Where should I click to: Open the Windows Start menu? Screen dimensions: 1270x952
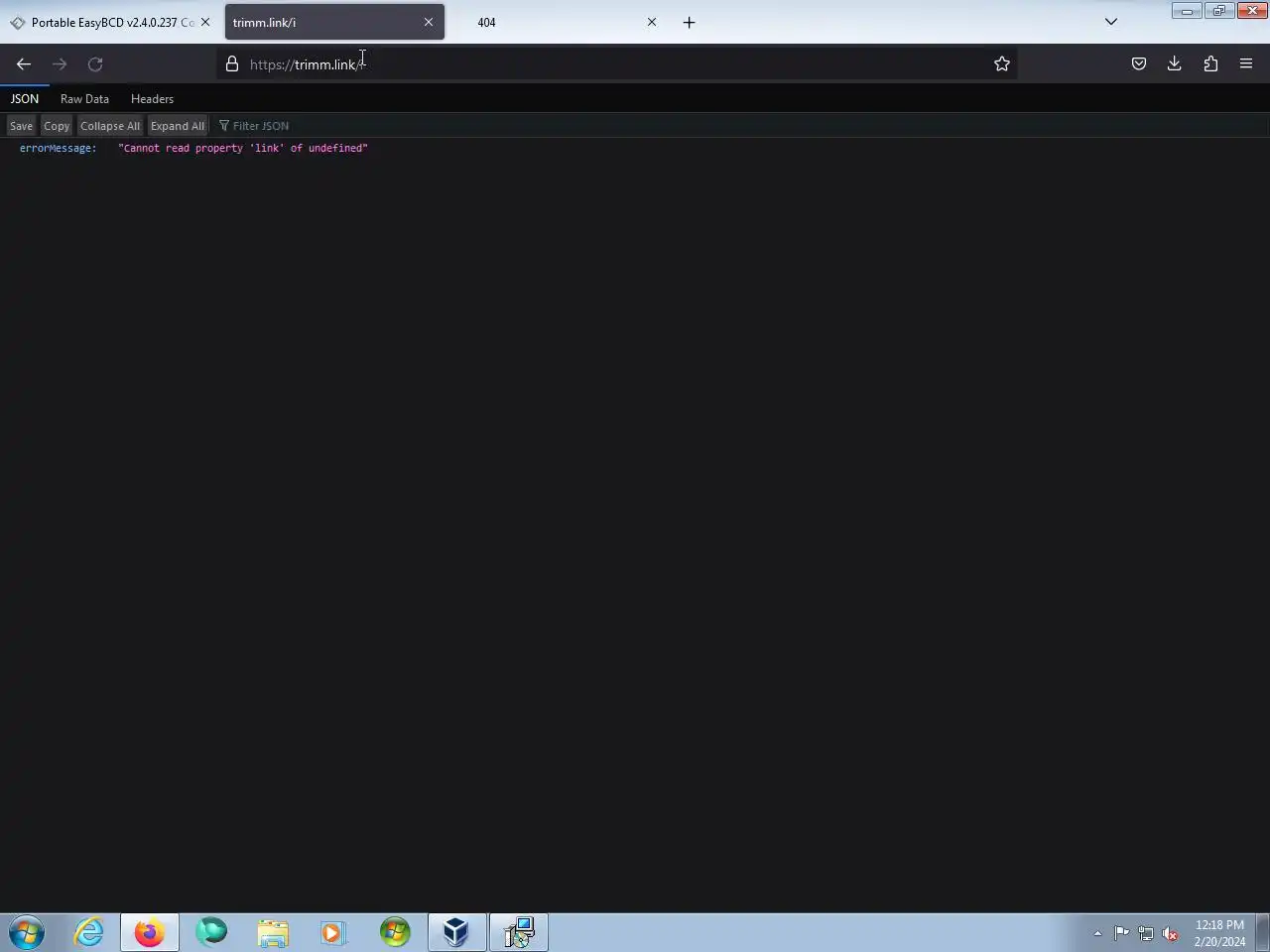click(x=27, y=932)
